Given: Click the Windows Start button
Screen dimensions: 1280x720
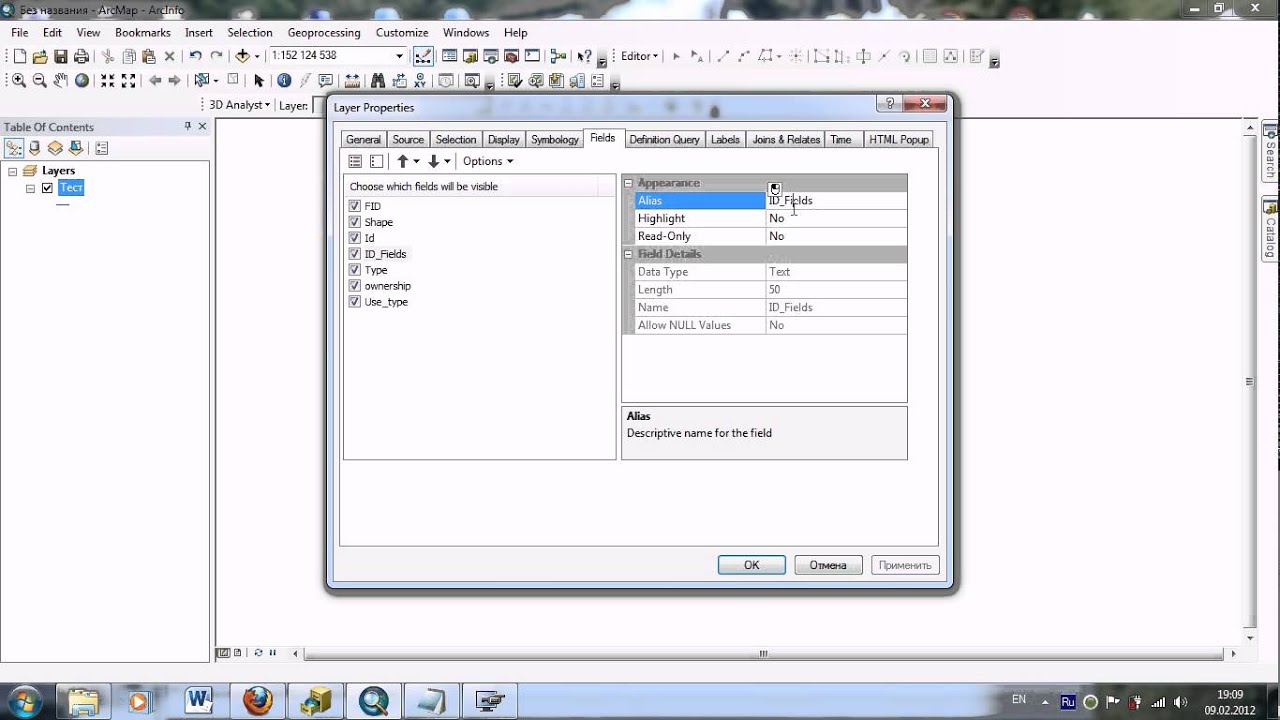Looking at the screenshot, I should pyautogui.click(x=24, y=700).
